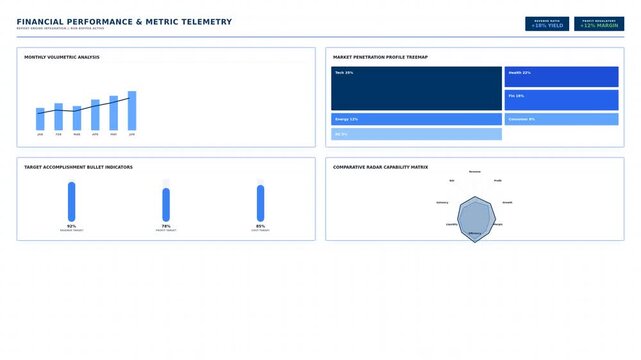Click the Growth label on radar chart

pyautogui.click(x=507, y=202)
